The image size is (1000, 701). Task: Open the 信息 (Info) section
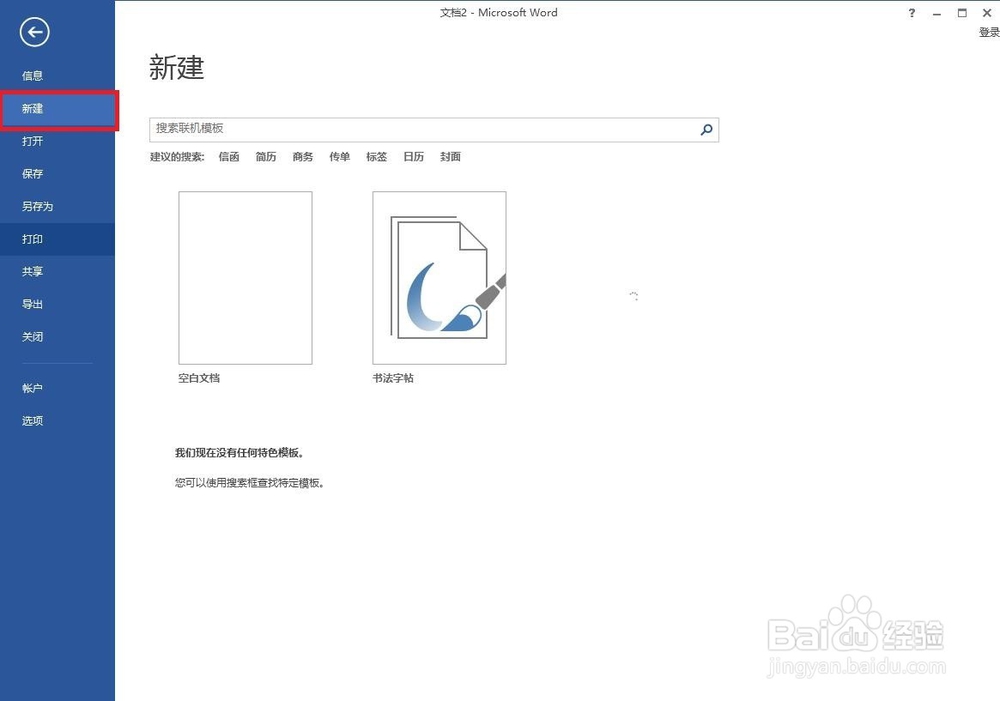32,75
